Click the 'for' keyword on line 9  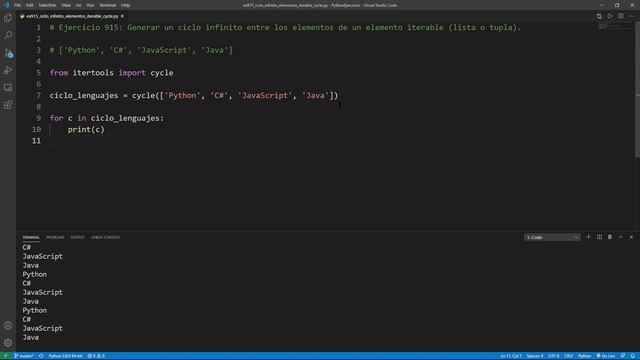(56, 118)
